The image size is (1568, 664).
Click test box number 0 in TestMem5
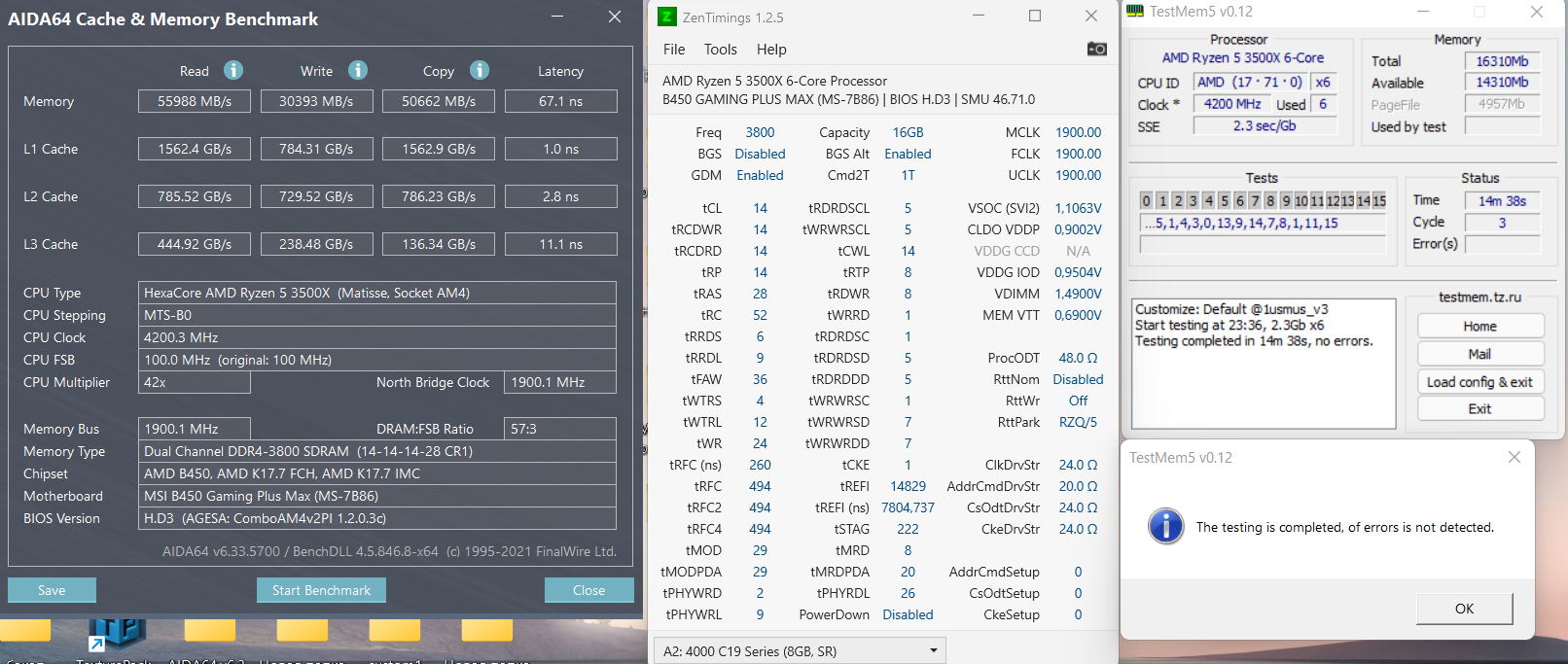point(1147,200)
